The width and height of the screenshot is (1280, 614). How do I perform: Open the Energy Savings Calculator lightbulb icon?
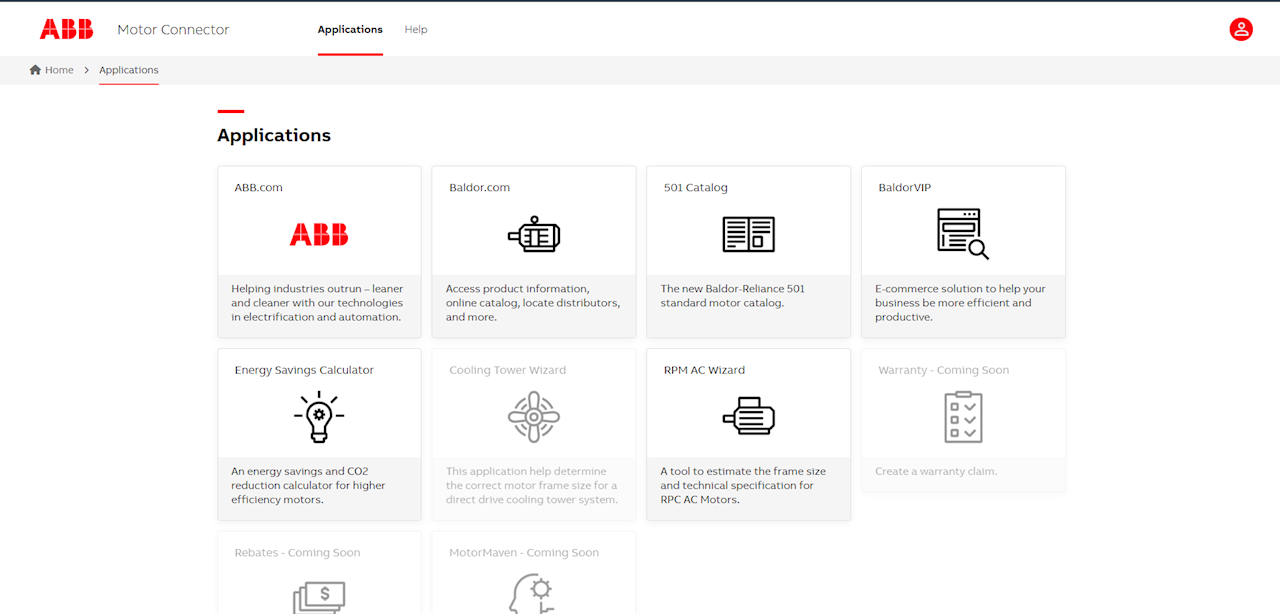[x=319, y=416]
